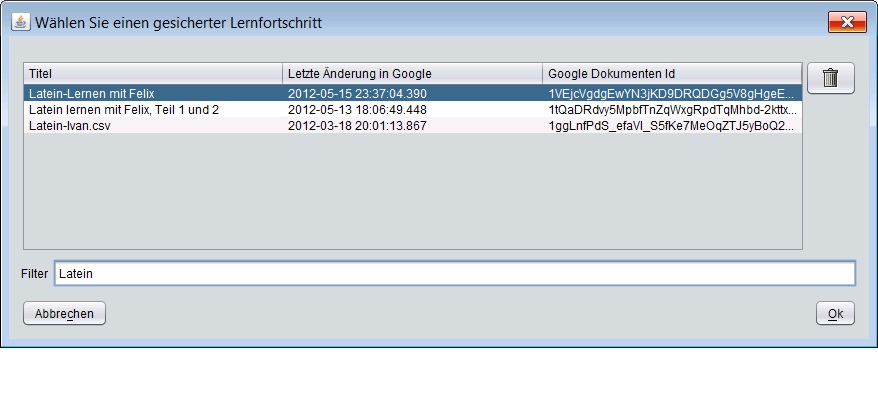Click the date 2012-05-15 23:37:04.390
The width and height of the screenshot is (878, 395).
[x=357, y=93]
